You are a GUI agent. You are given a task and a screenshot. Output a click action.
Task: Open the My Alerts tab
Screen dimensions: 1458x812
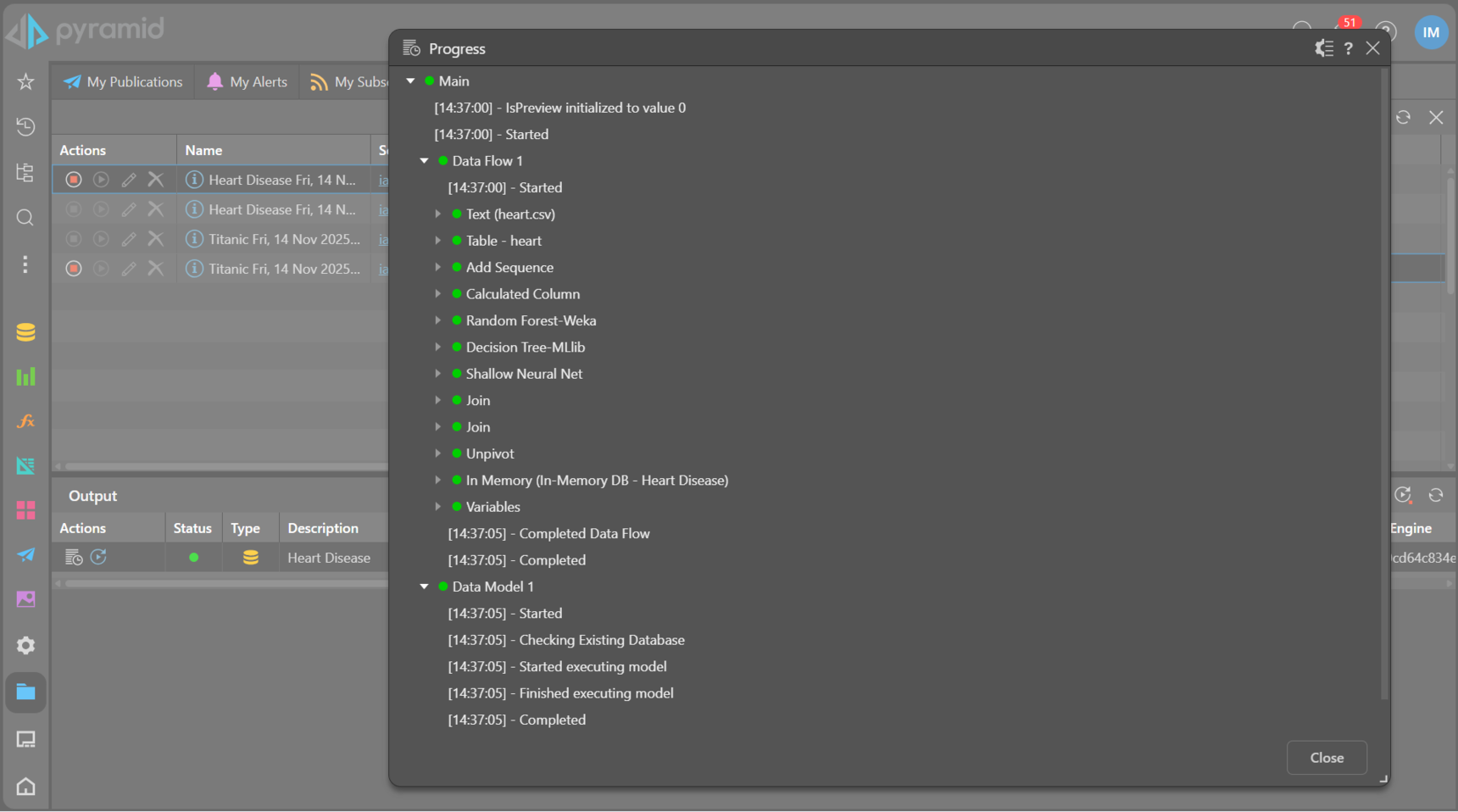coord(248,82)
